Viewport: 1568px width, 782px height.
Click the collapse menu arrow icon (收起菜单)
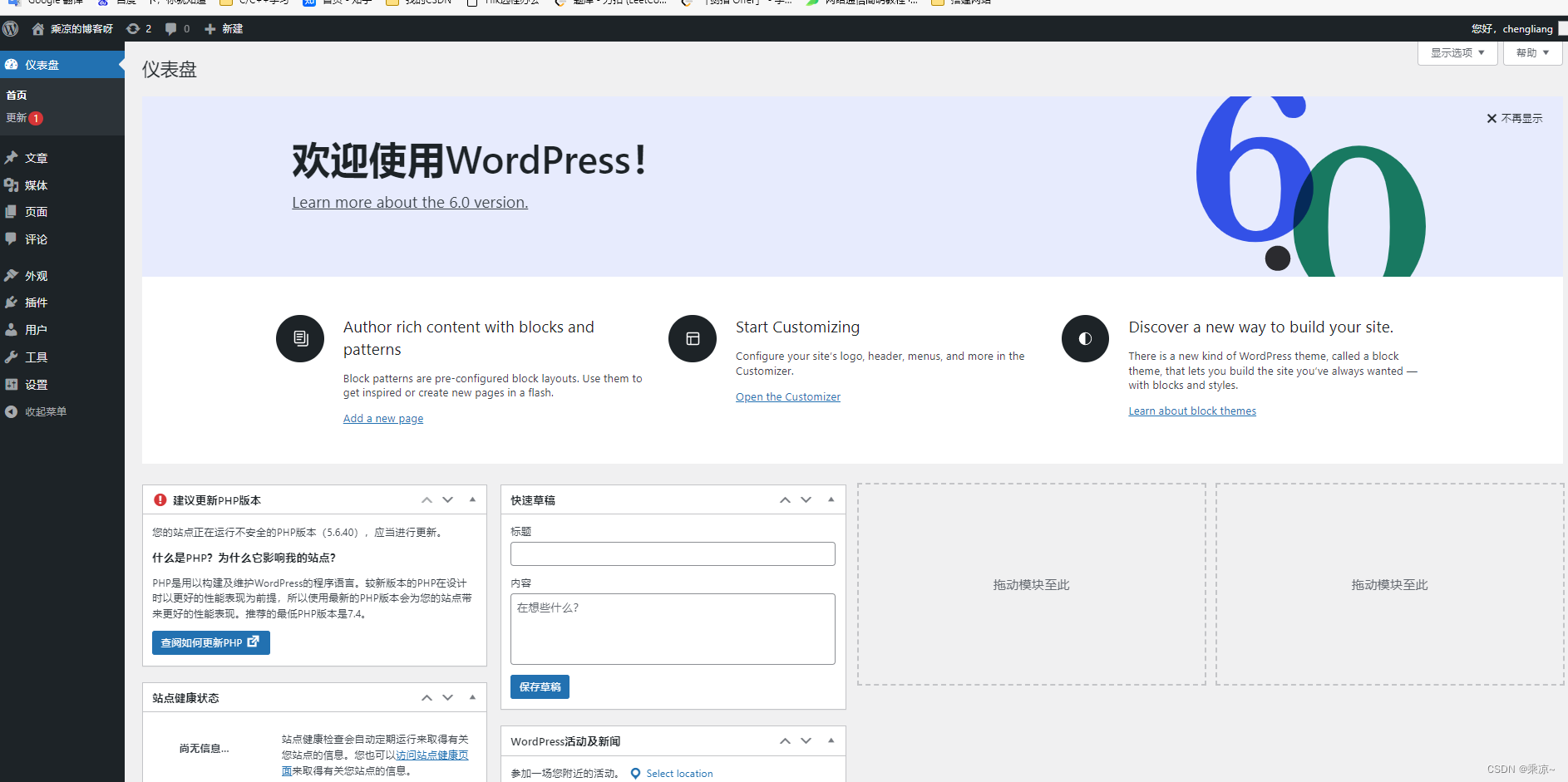pos(12,411)
